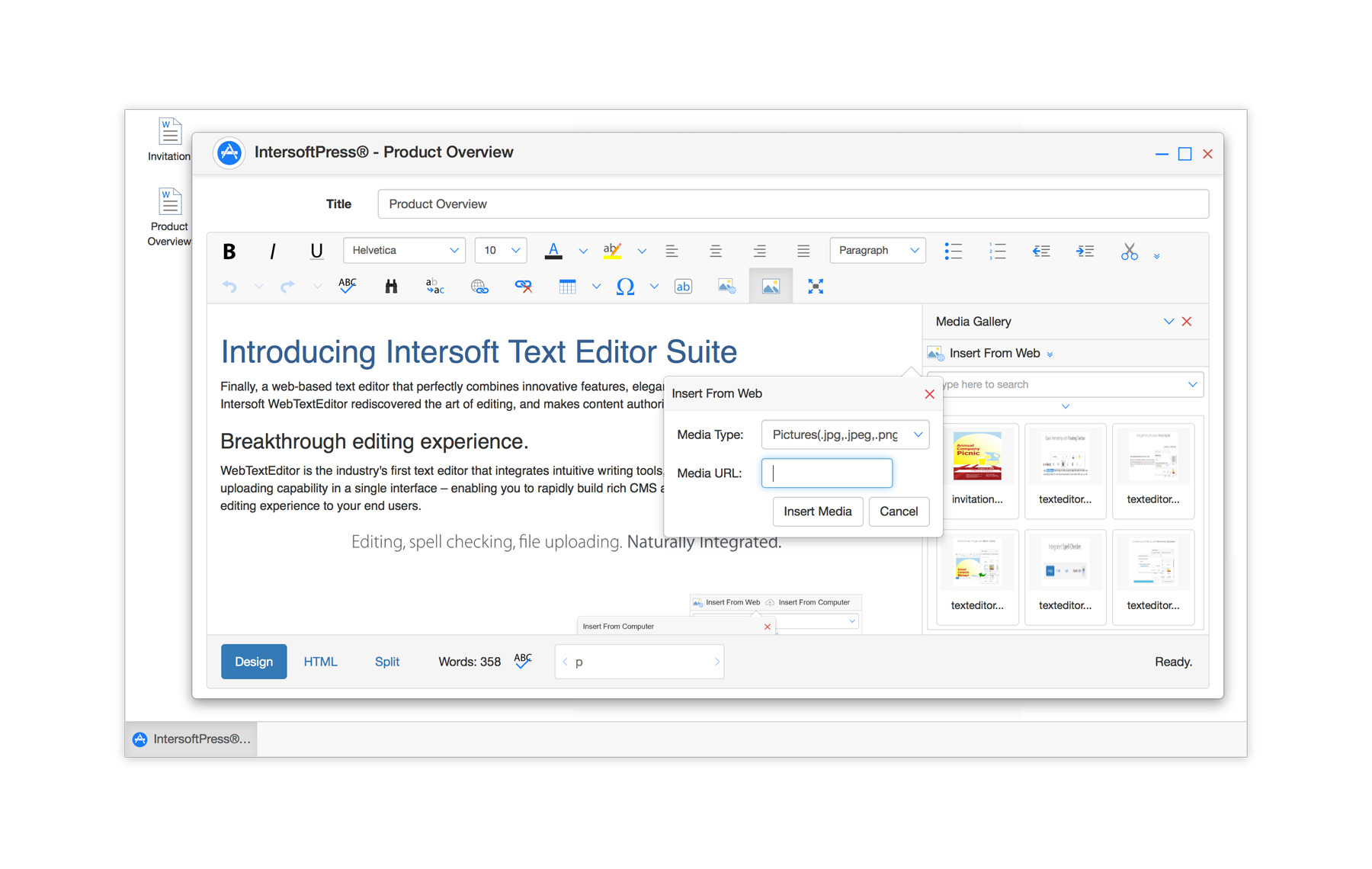The height and width of the screenshot is (869, 1372).
Task: Toggle bold formatting
Action: coord(229,251)
